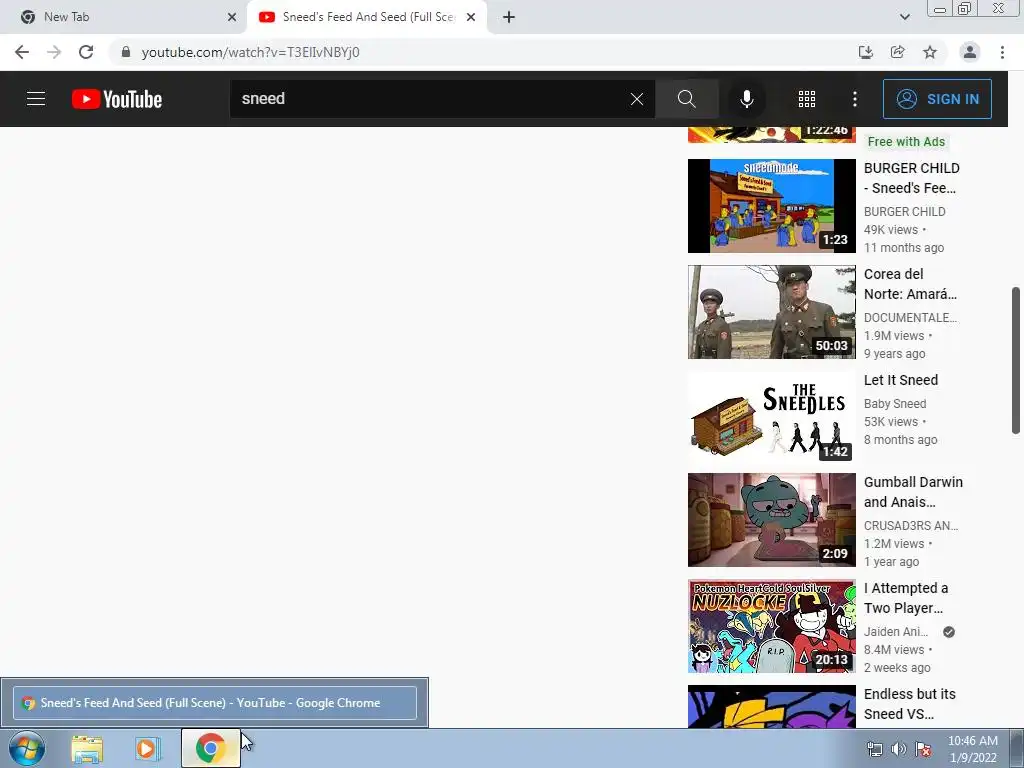View site info via the padlock icon
The image size is (1024, 768).
(126, 52)
